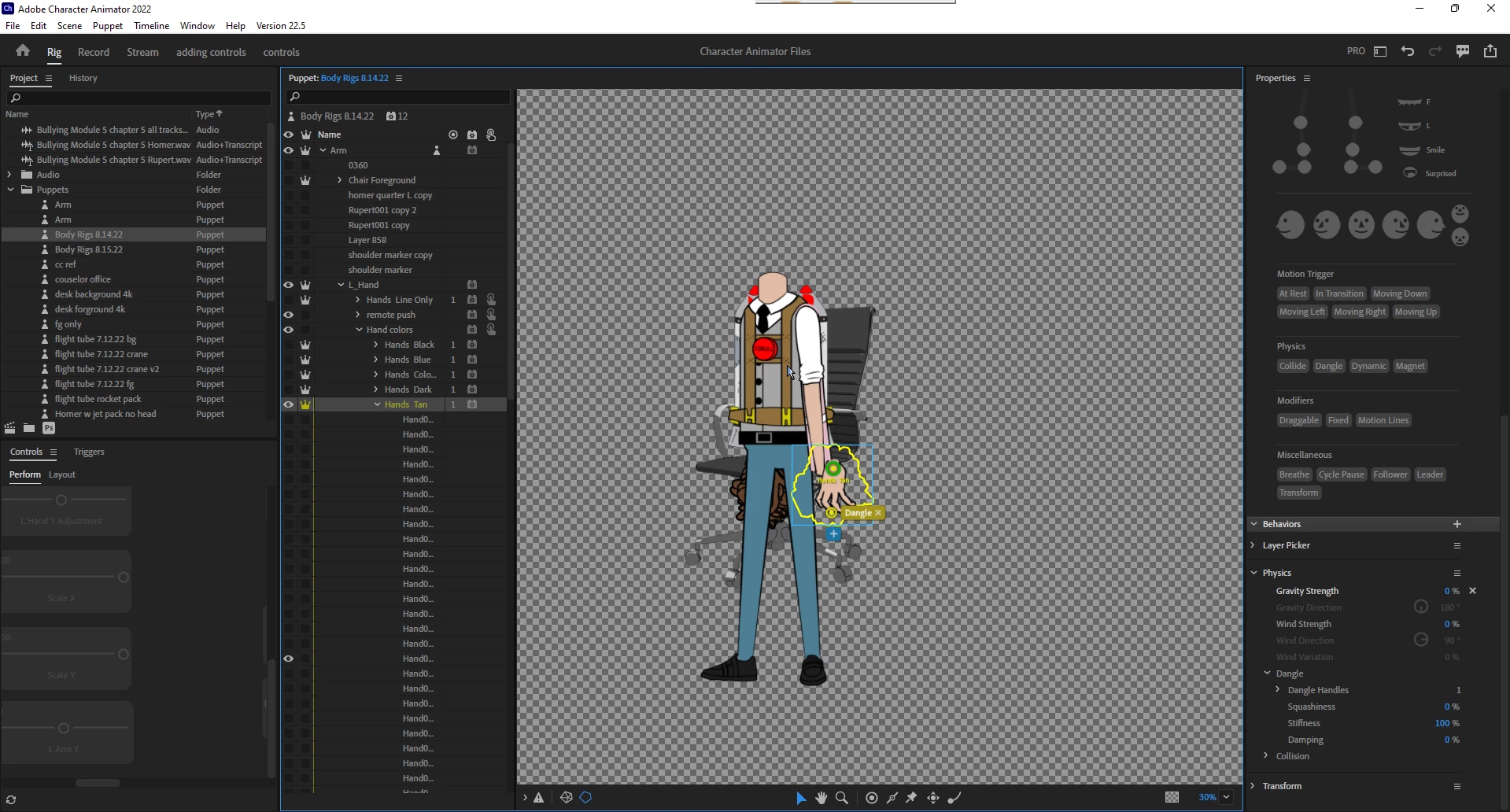Click the Stiffness 100% value
1510x812 pixels.
pos(1447,723)
